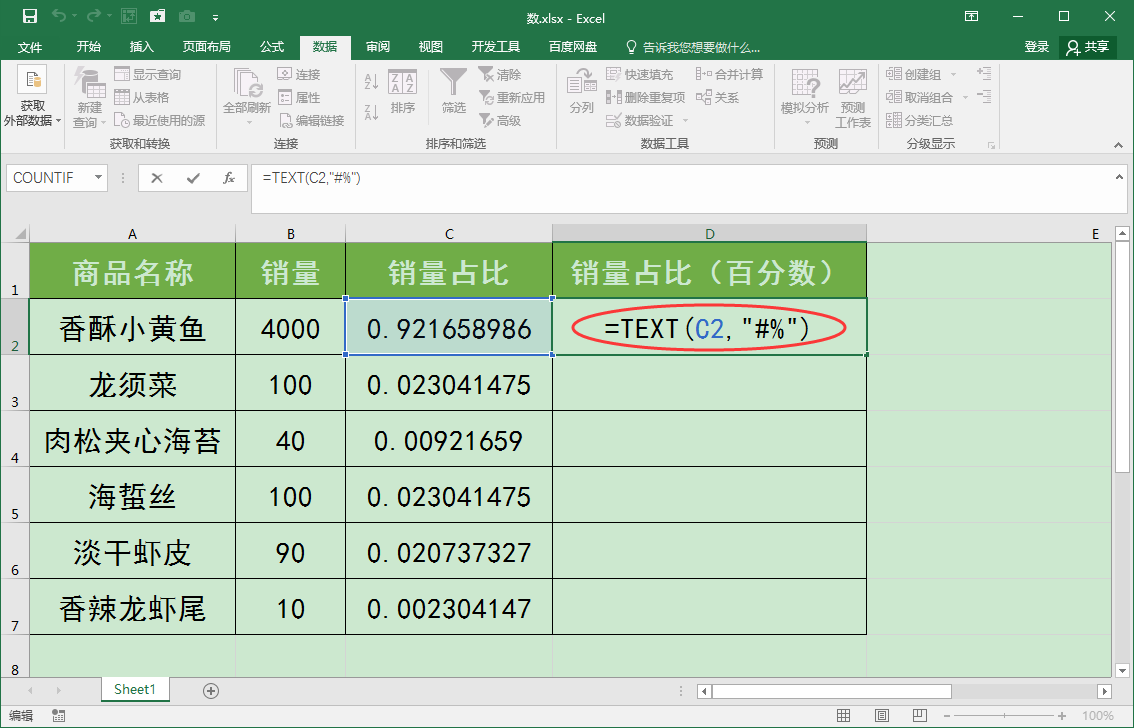Click the 全部刷新 icon
Screen dimensions: 1134x728
pyautogui.click(x=247, y=84)
